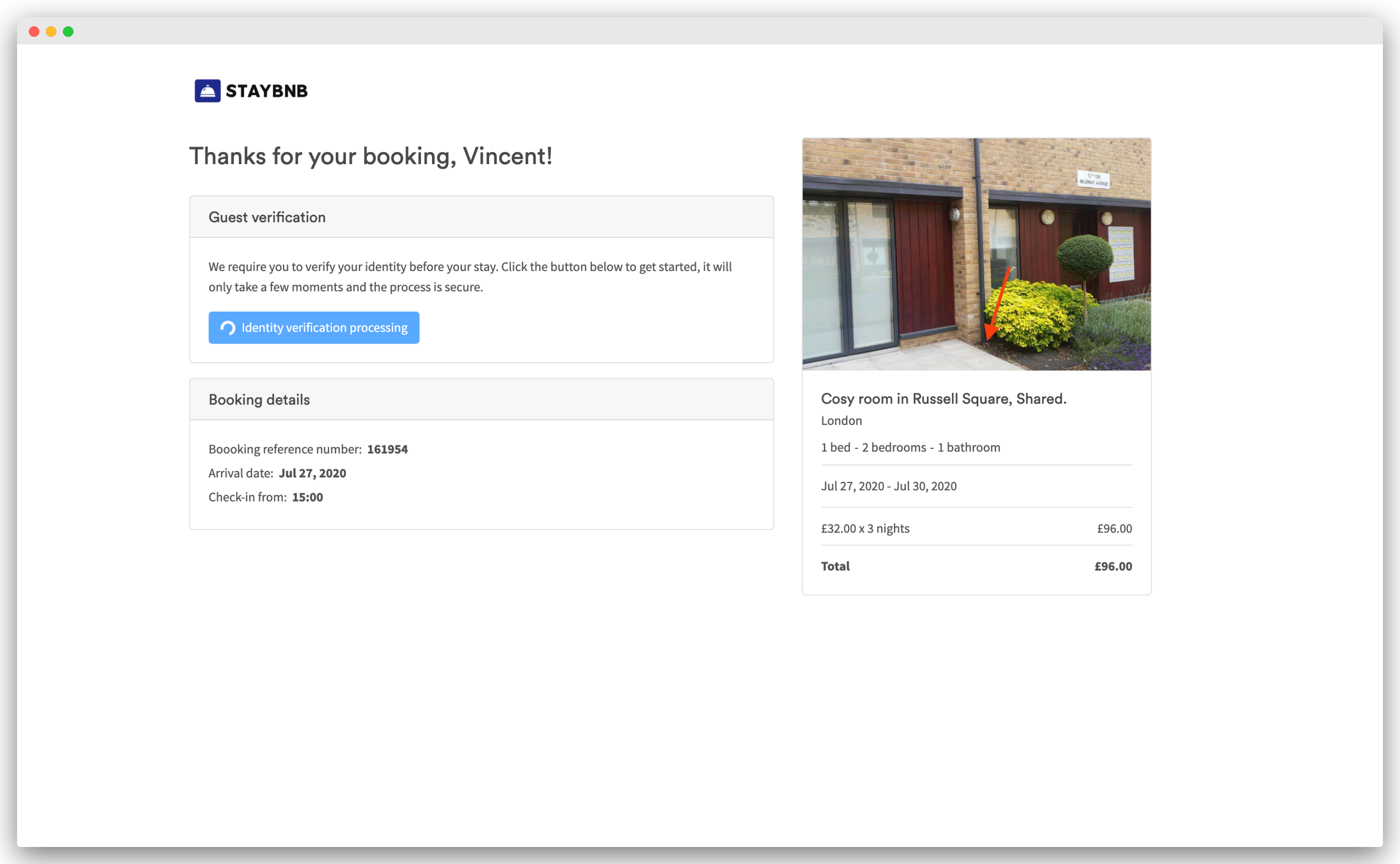Select booking reference number 161954
Image resolution: width=1400 pixels, height=864 pixels.
click(x=387, y=449)
